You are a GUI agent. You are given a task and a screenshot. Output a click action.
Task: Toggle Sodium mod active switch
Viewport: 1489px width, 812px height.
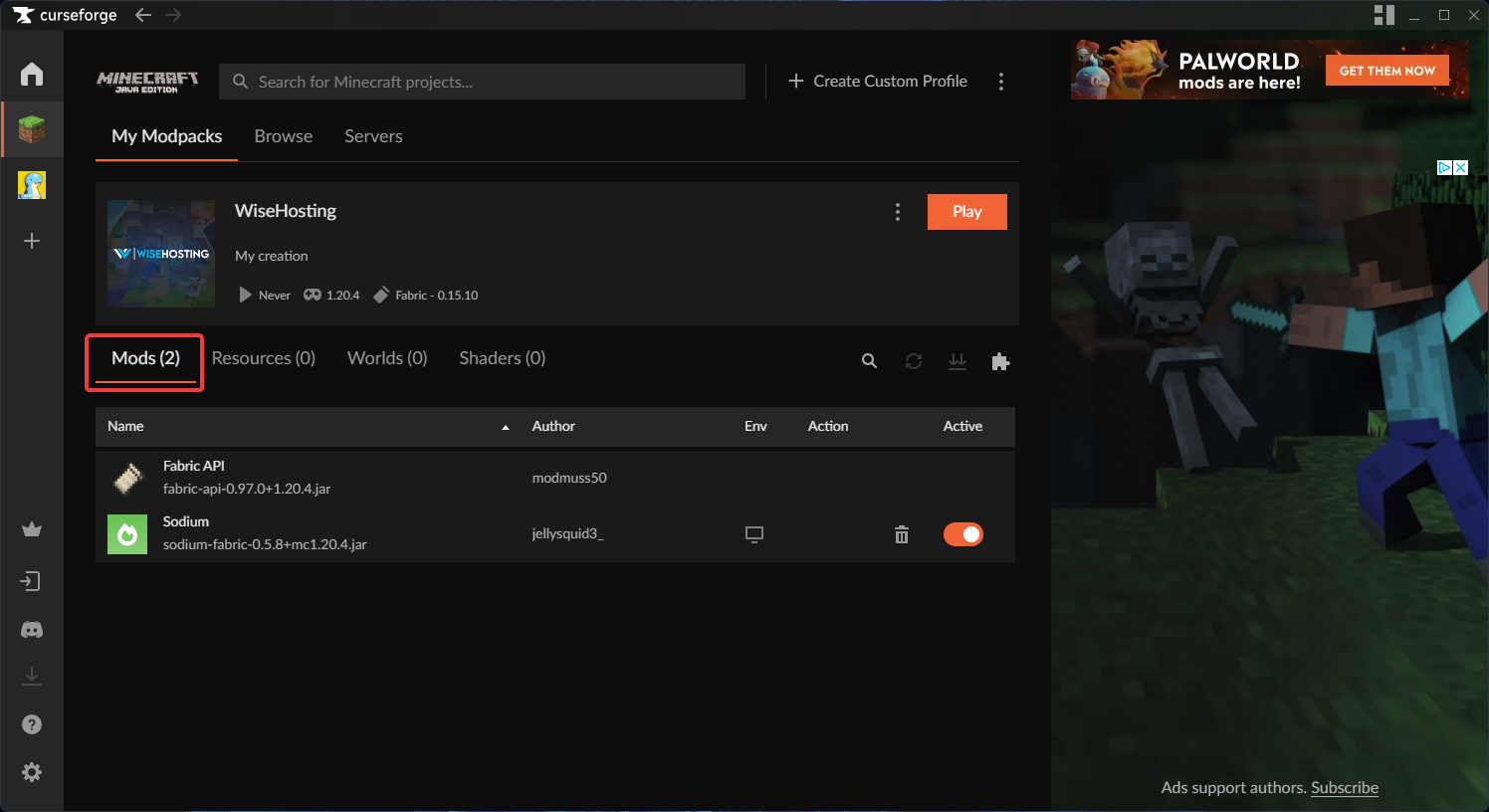pos(963,534)
